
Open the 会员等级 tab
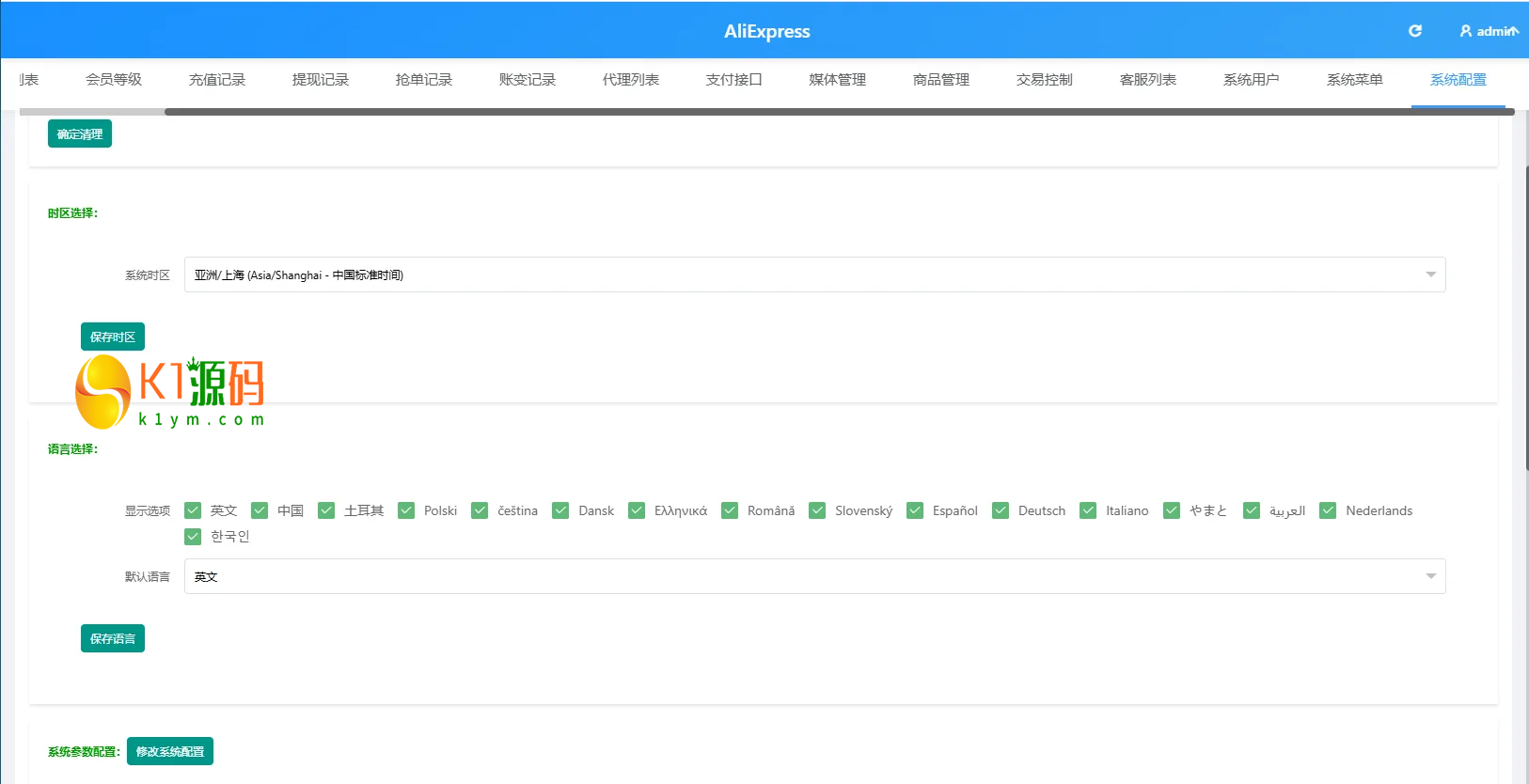[x=114, y=80]
